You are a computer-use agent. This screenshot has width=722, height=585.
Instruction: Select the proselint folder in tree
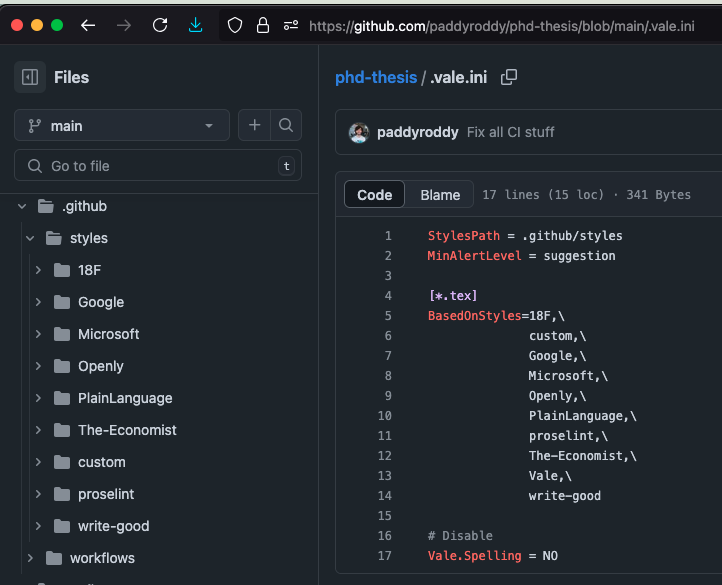(x=106, y=494)
